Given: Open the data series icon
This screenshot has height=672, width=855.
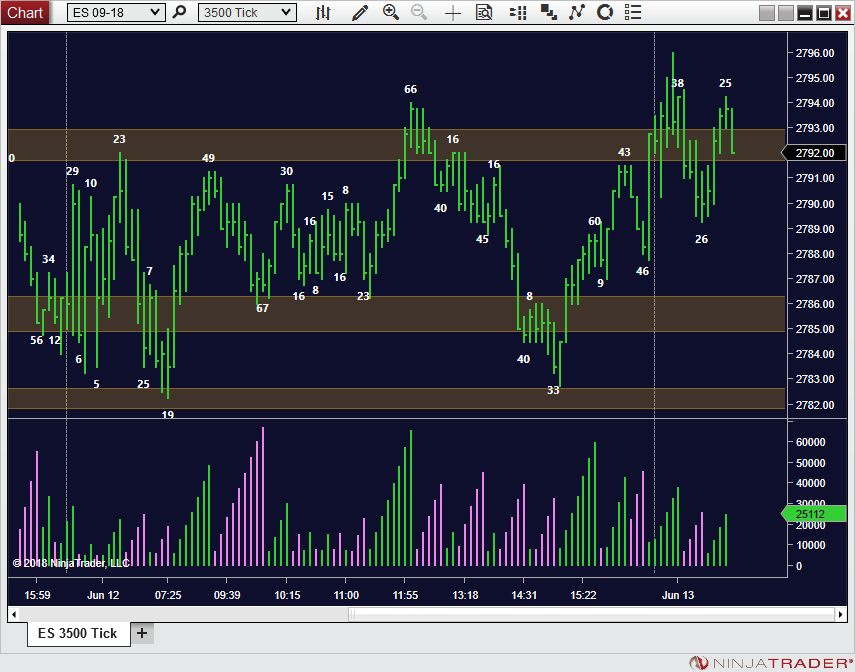Looking at the screenshot, I should point(549,12).
